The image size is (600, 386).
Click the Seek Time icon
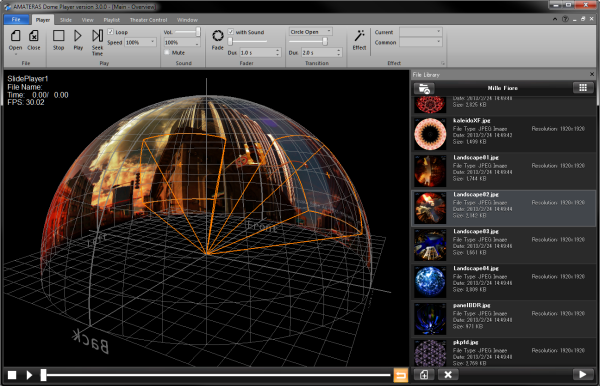click(x=97, y=36)
